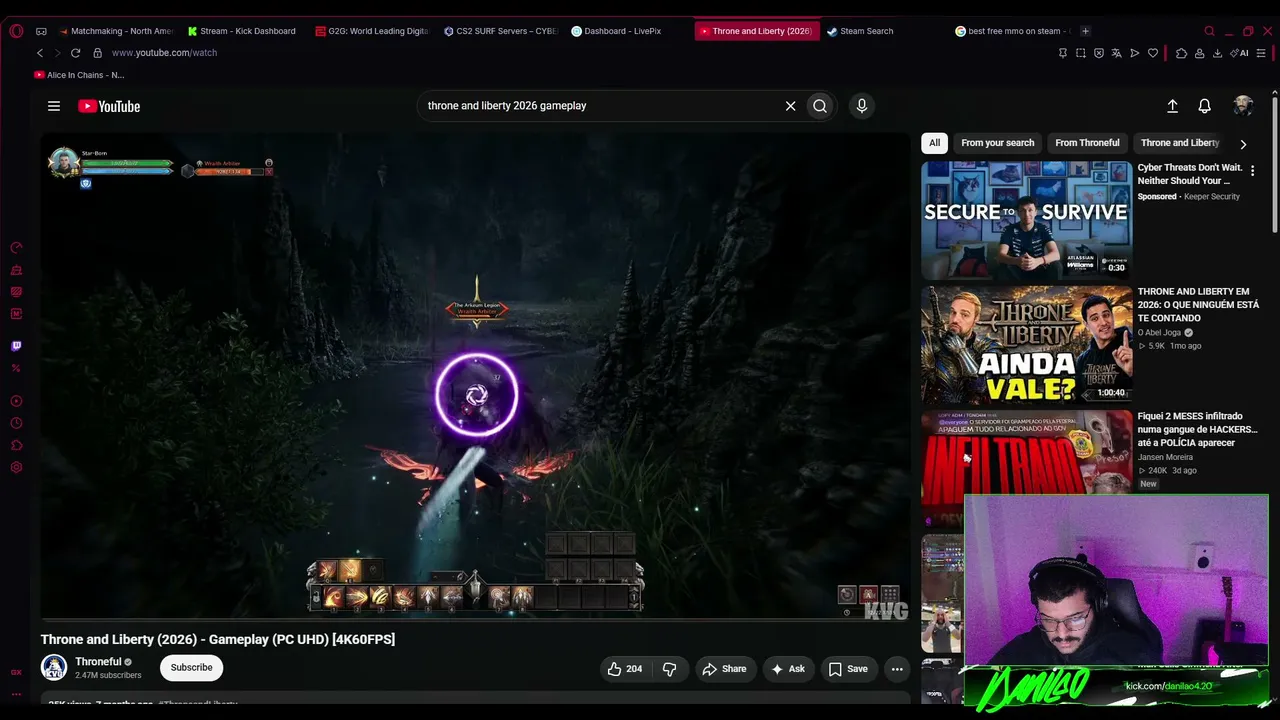Go to the YouTube home logo
Screen dimensions: 1280x720
(x=109, y=106)
